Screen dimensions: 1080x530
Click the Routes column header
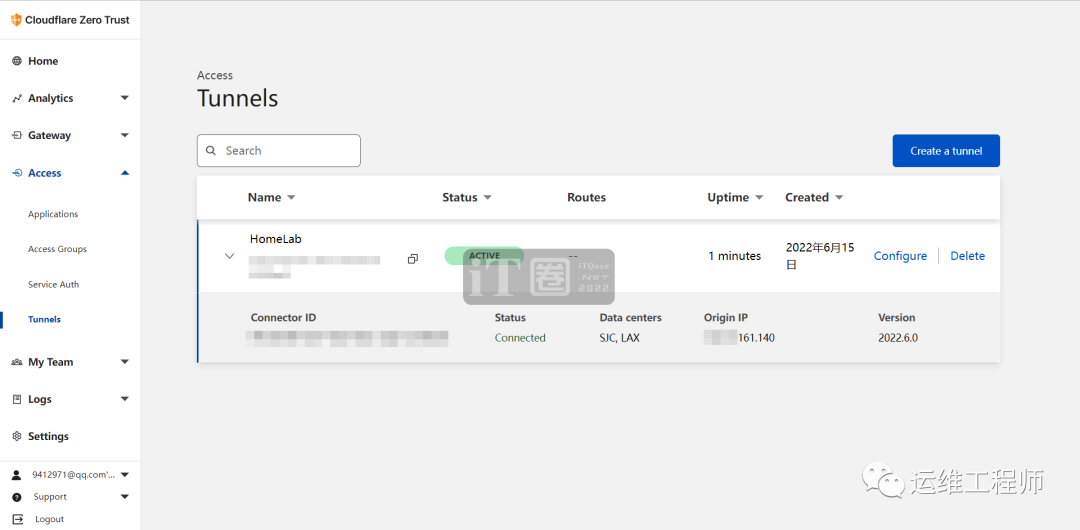(x=586, y=198)
